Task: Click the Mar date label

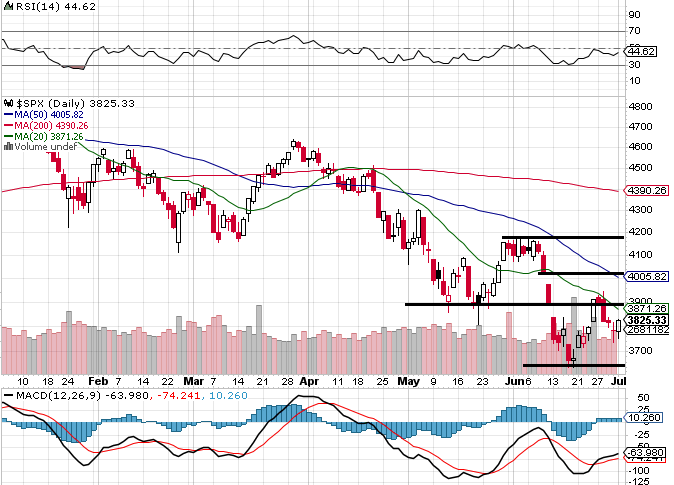Action: point(193,381)
